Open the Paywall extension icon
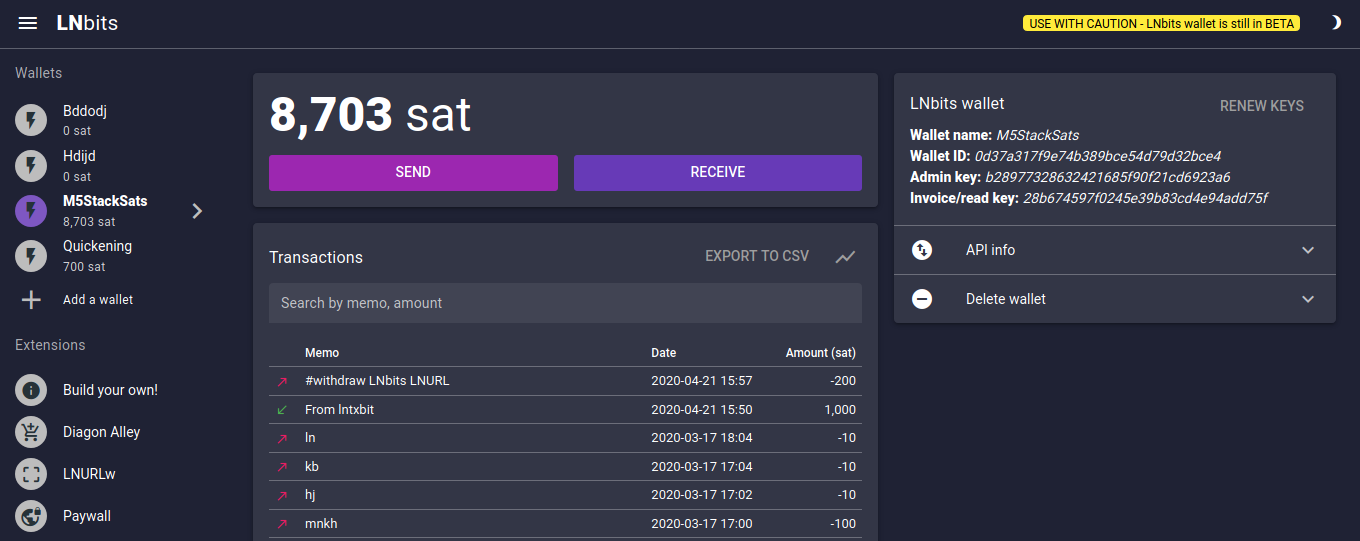This screenshot has height=541, width=1360. [x=31, y=516]
